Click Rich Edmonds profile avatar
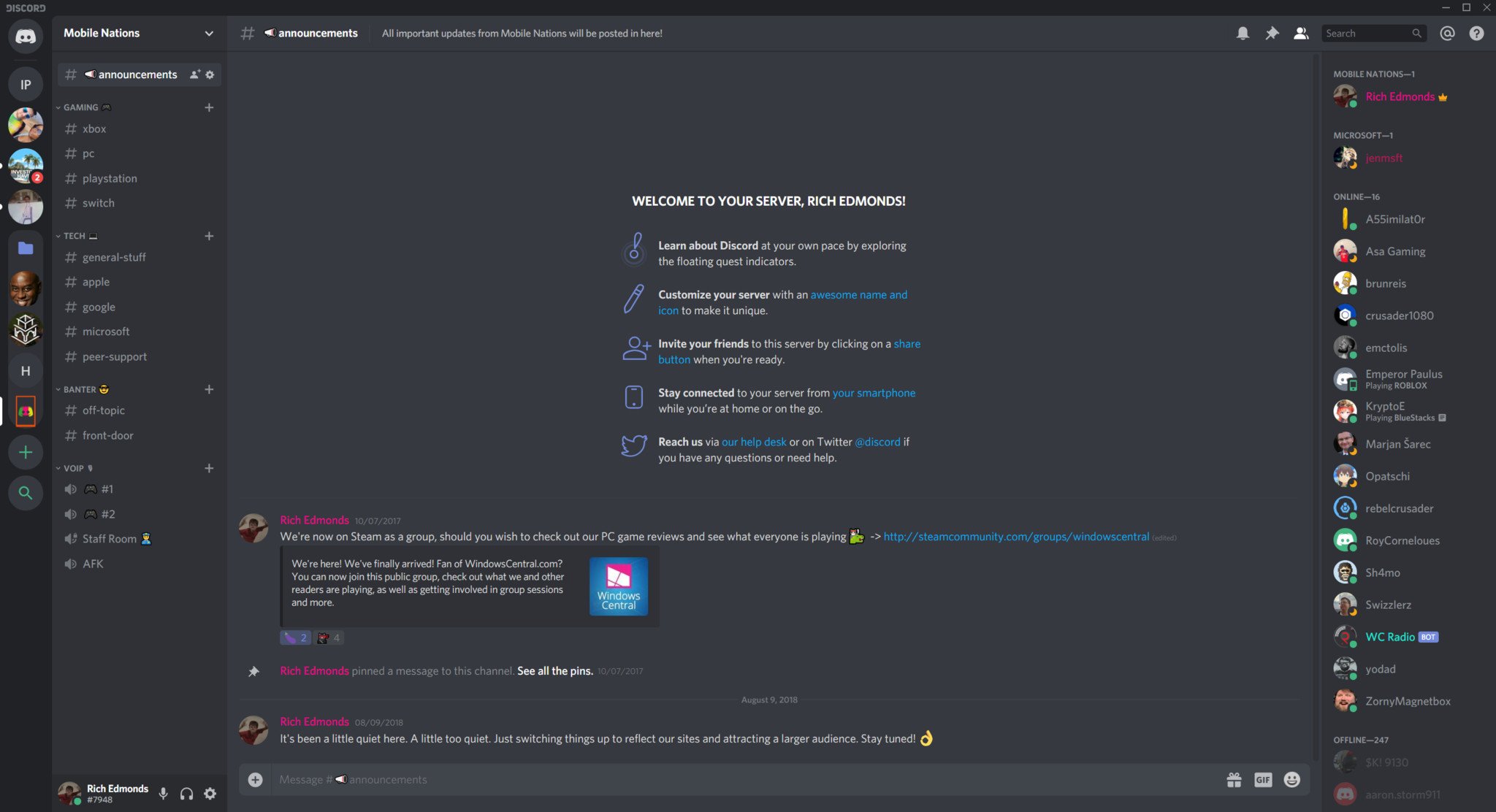Image resolution: width=1496 pixels, height=812 pixels. pos(1346,96)
